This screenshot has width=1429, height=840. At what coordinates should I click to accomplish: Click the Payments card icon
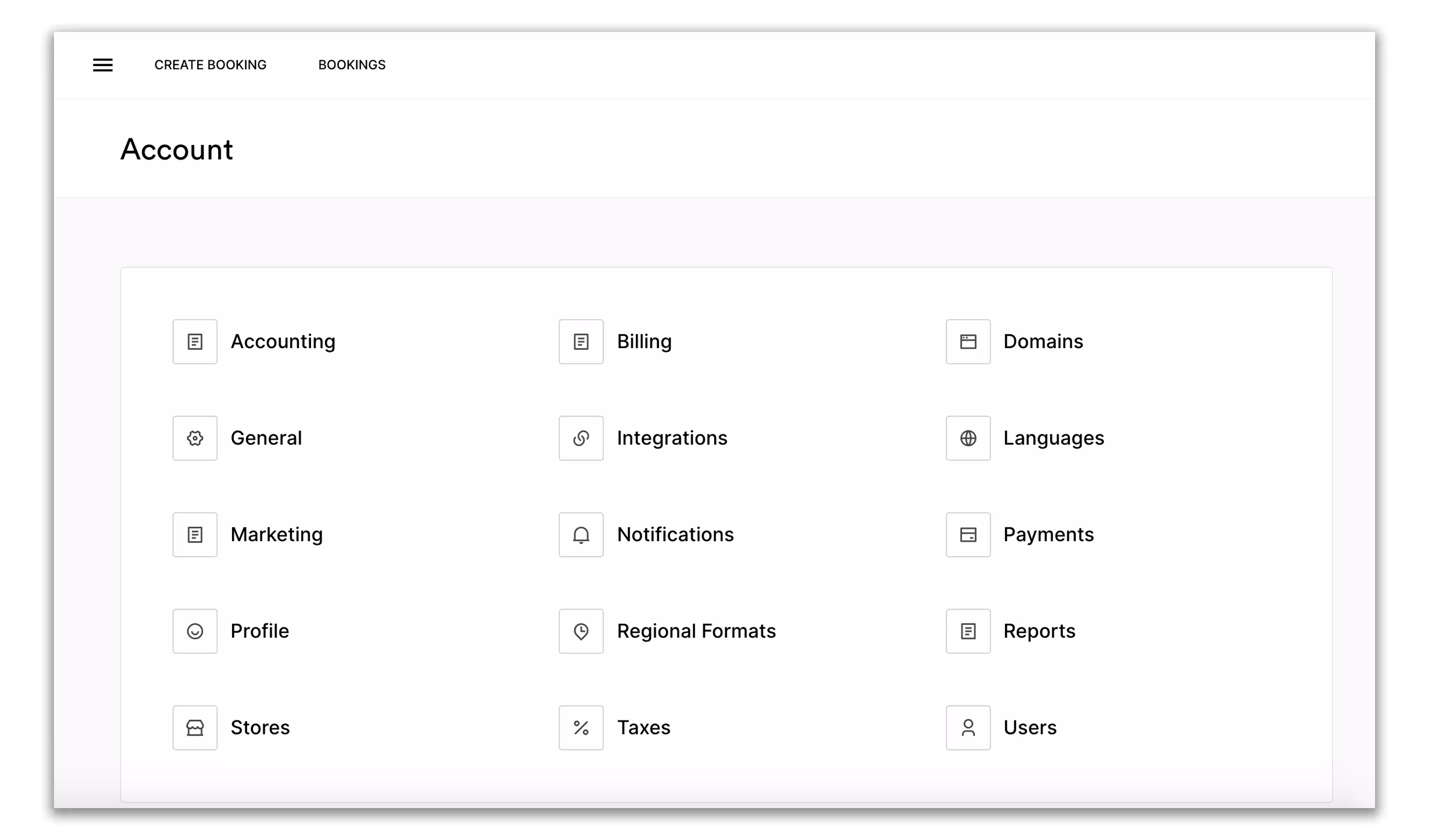pyautogui.click(x=968, y=535)
